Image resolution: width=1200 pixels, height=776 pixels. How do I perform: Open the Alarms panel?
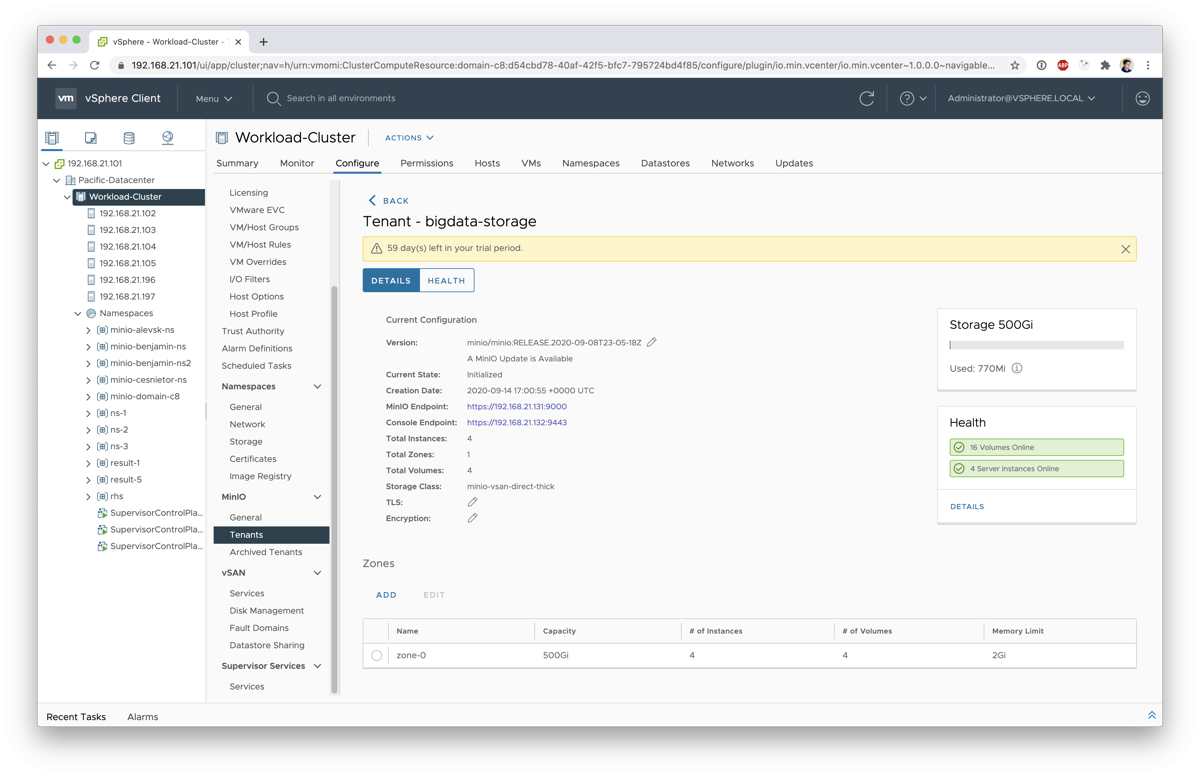143,717
